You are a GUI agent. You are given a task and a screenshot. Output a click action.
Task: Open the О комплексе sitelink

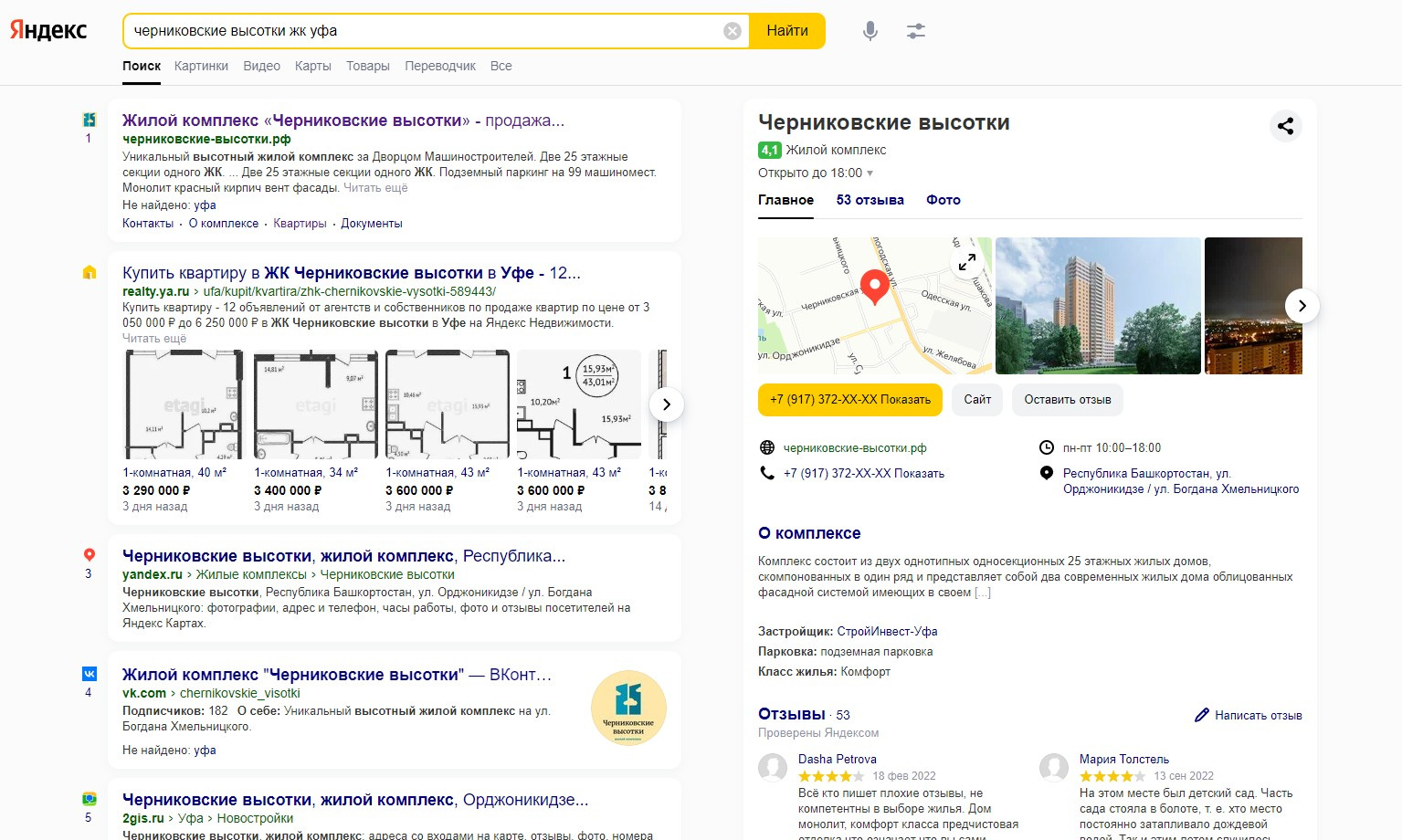[x=224, y=224]
